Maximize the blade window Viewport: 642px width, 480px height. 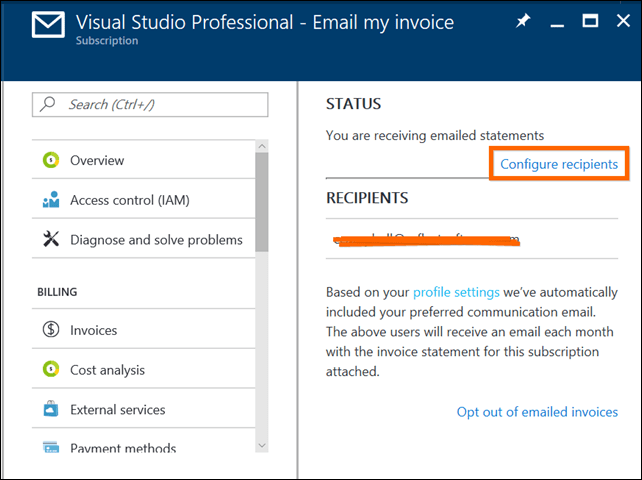pos(590,21)
